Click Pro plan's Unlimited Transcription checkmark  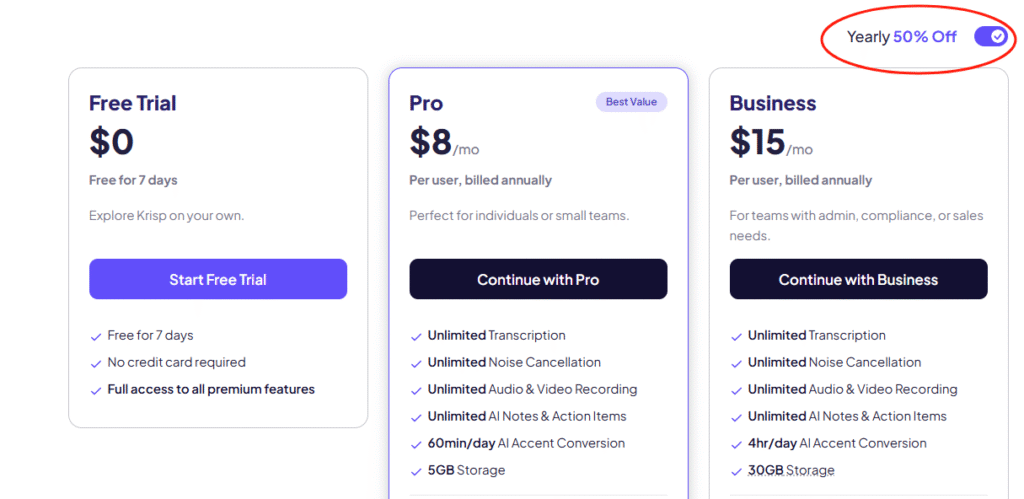tap(416, 336)
